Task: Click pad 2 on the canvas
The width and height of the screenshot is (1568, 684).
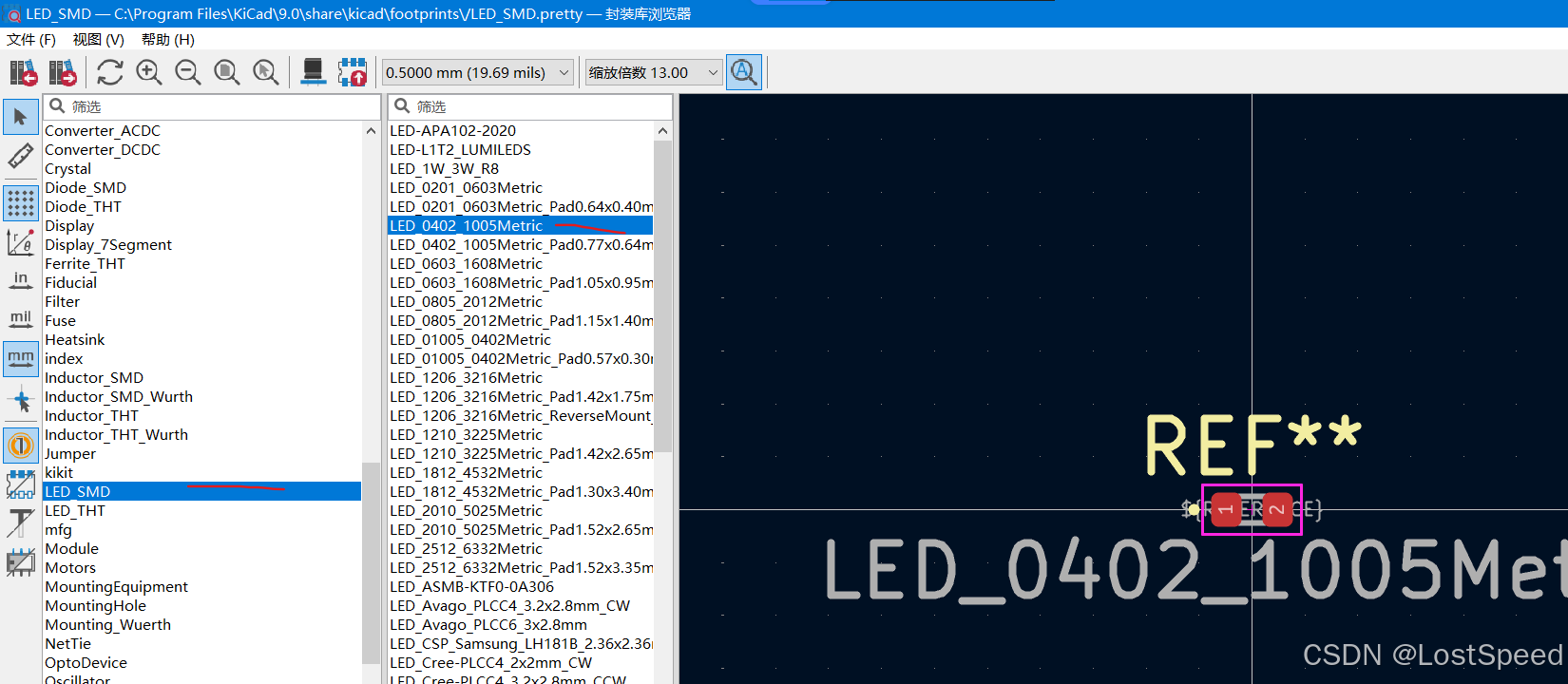Action: coord(1277,510)
